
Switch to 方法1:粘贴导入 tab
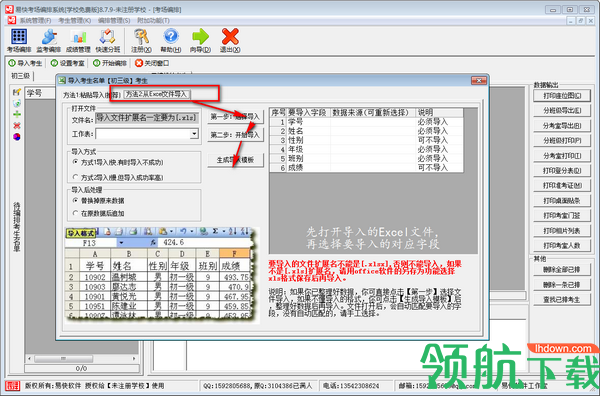(92, 95)
